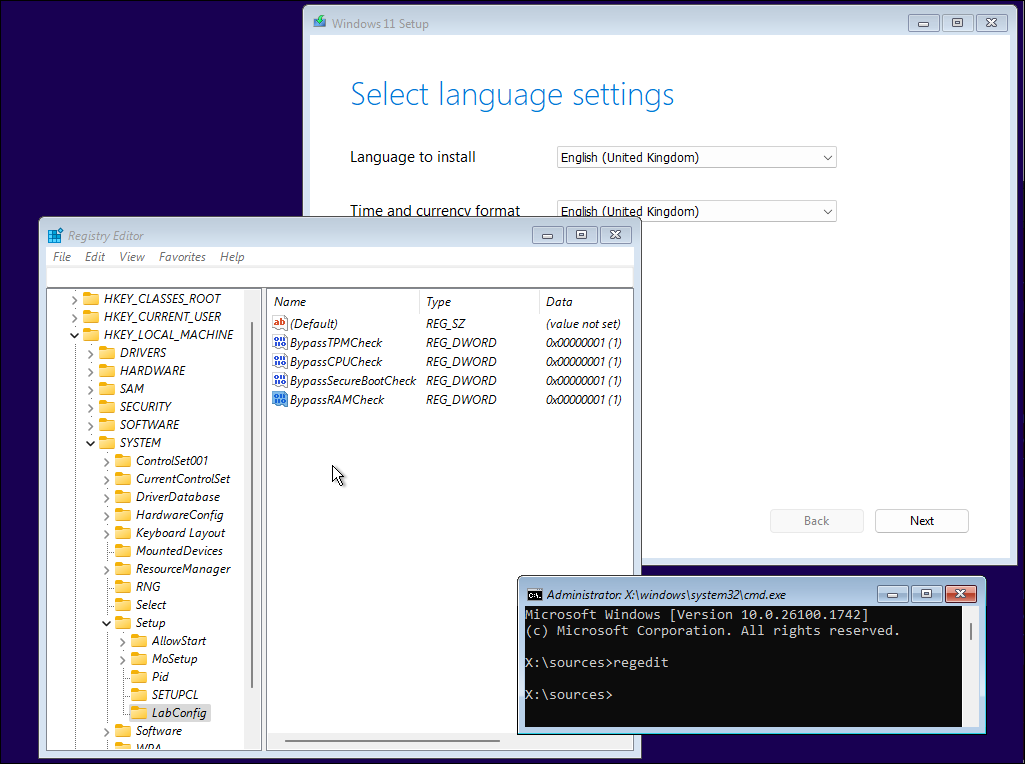Expand the ControlSet001 key
Screen dimensions: 1025x764
(107, 461)
